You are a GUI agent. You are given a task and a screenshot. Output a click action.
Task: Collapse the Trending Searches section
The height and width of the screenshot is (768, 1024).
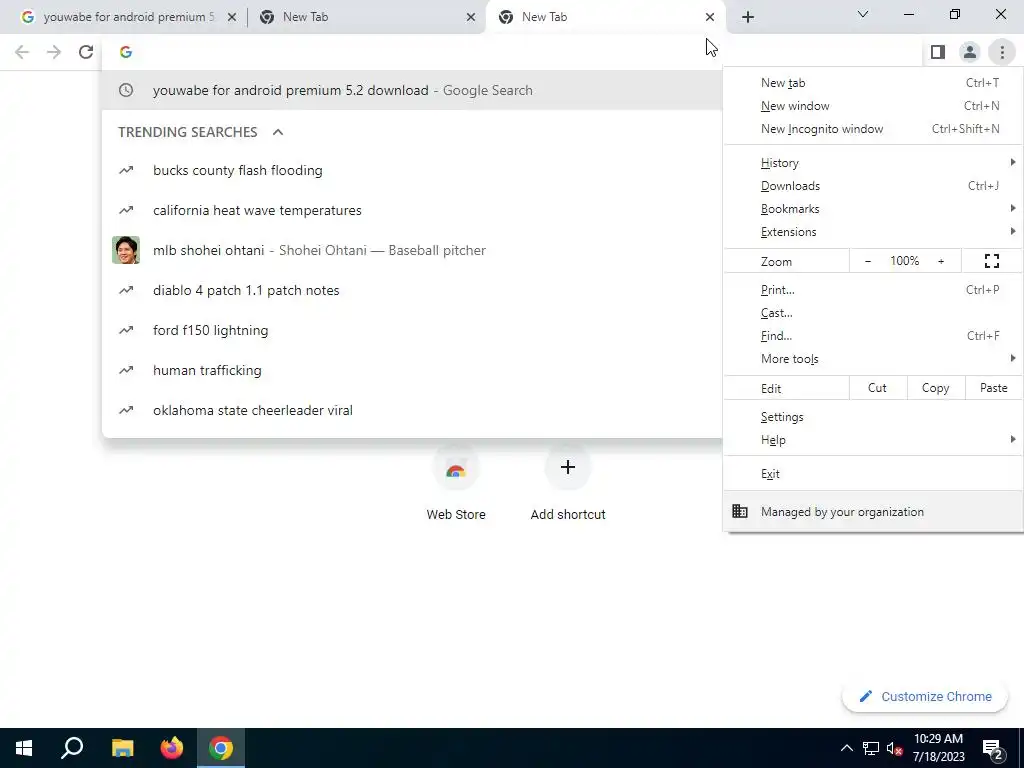(x=278, y=132)
